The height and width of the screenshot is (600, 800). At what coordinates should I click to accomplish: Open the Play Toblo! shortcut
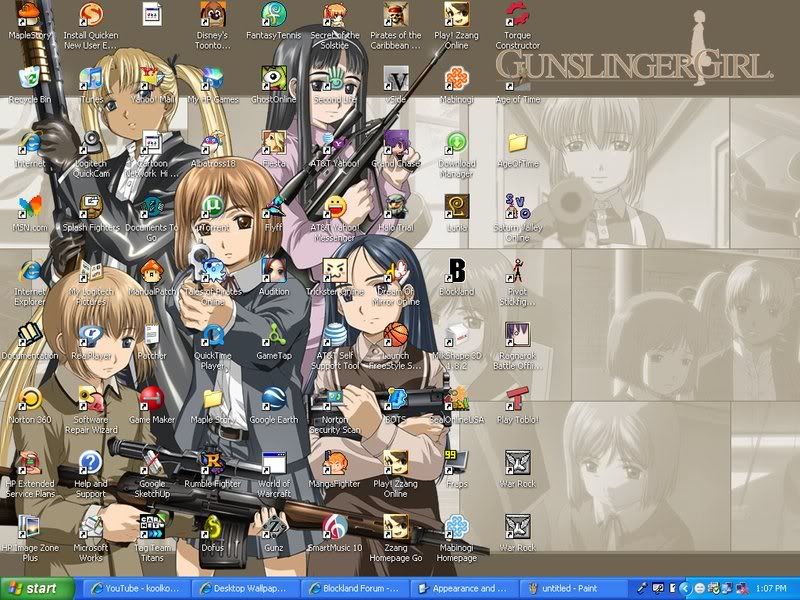pos(517,399)
